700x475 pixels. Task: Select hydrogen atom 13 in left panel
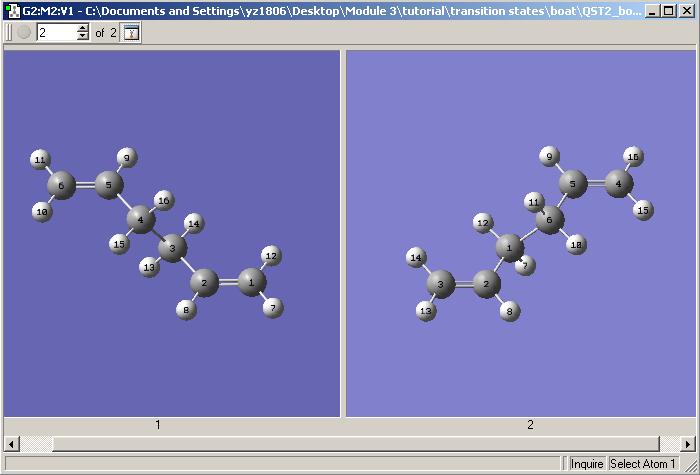pos(149,267)
